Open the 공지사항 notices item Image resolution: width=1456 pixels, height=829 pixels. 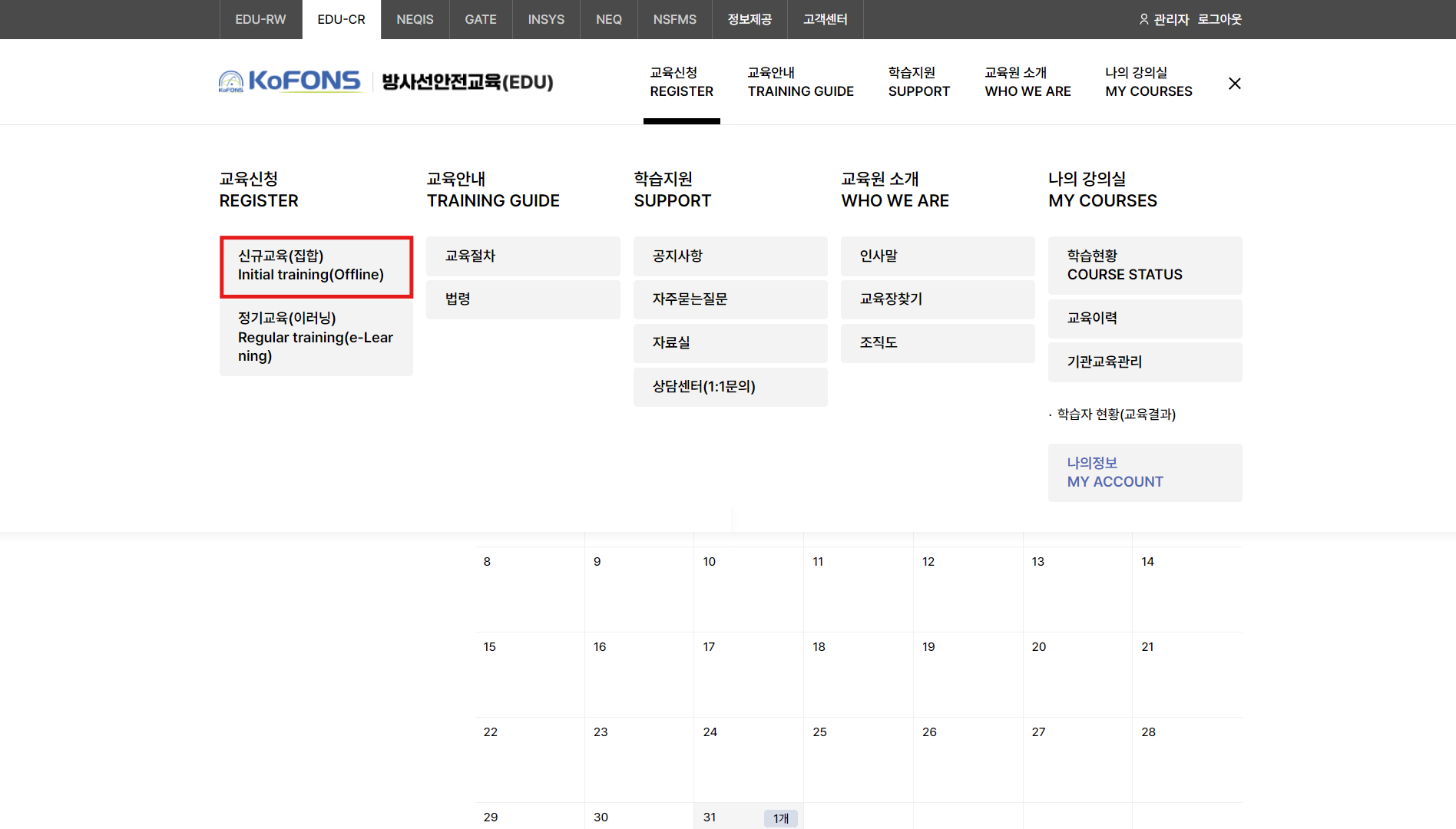[x=730, y=256]
